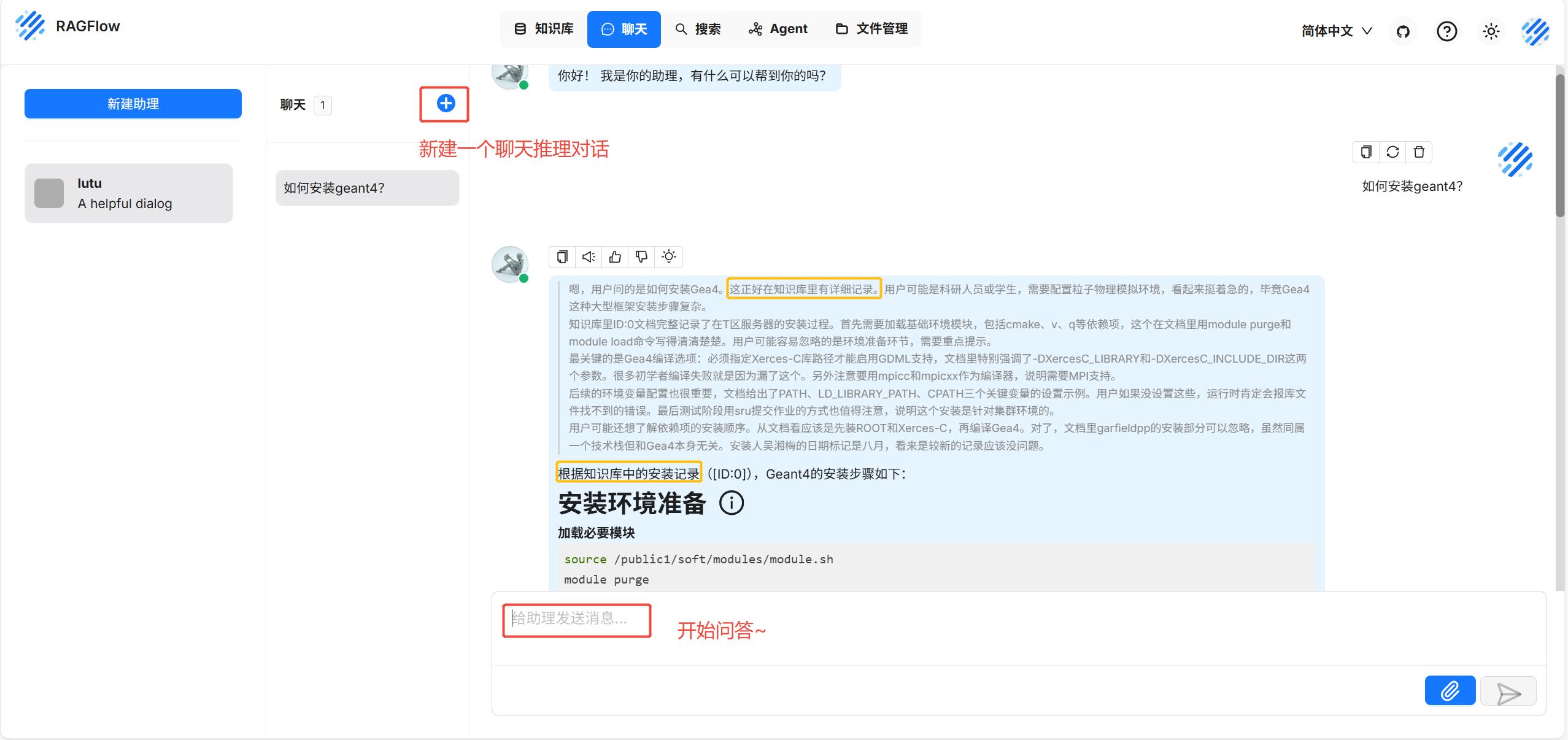Viewport: 1568px width, 740px height.
Task: Click the lightbulb prompt icon above the reply
Action: [x=669, y=256]
